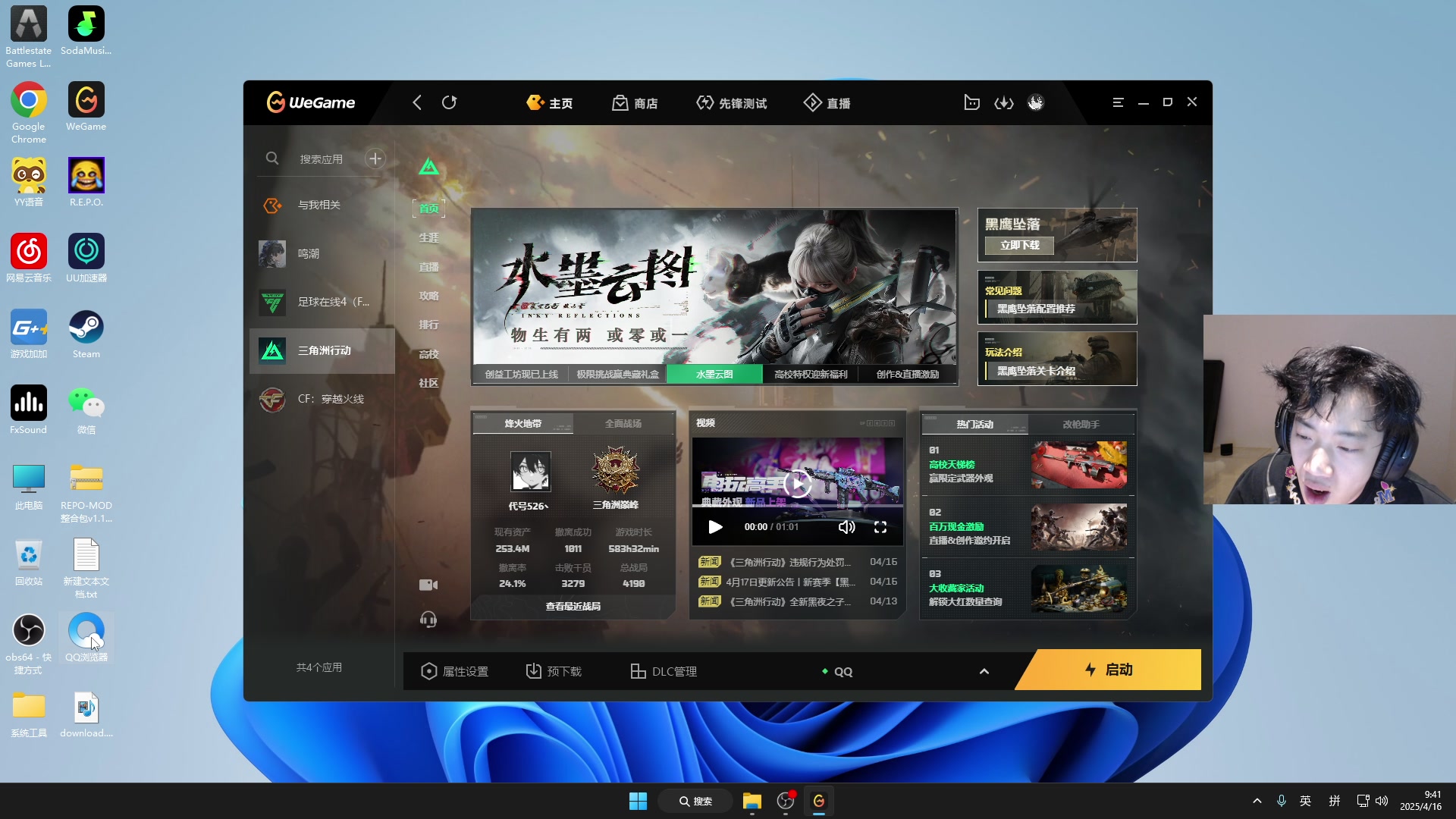Screen dimensions: 1456x819
Task: Open UU加速器 desktop icon
Action: pyautogui.click(x=86, y=259)
